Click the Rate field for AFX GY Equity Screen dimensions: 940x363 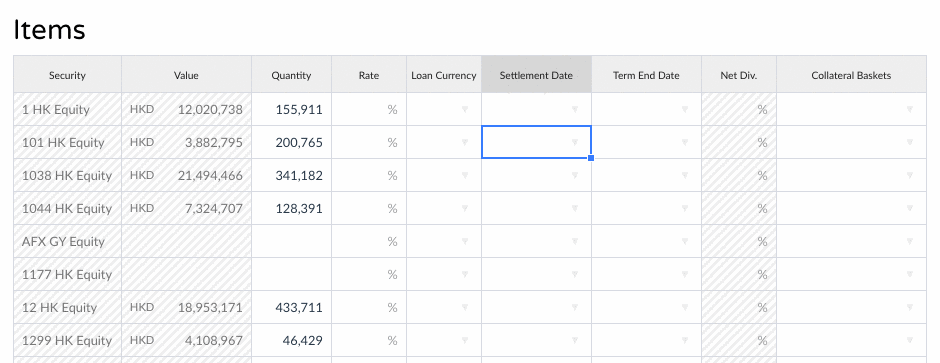369,241
